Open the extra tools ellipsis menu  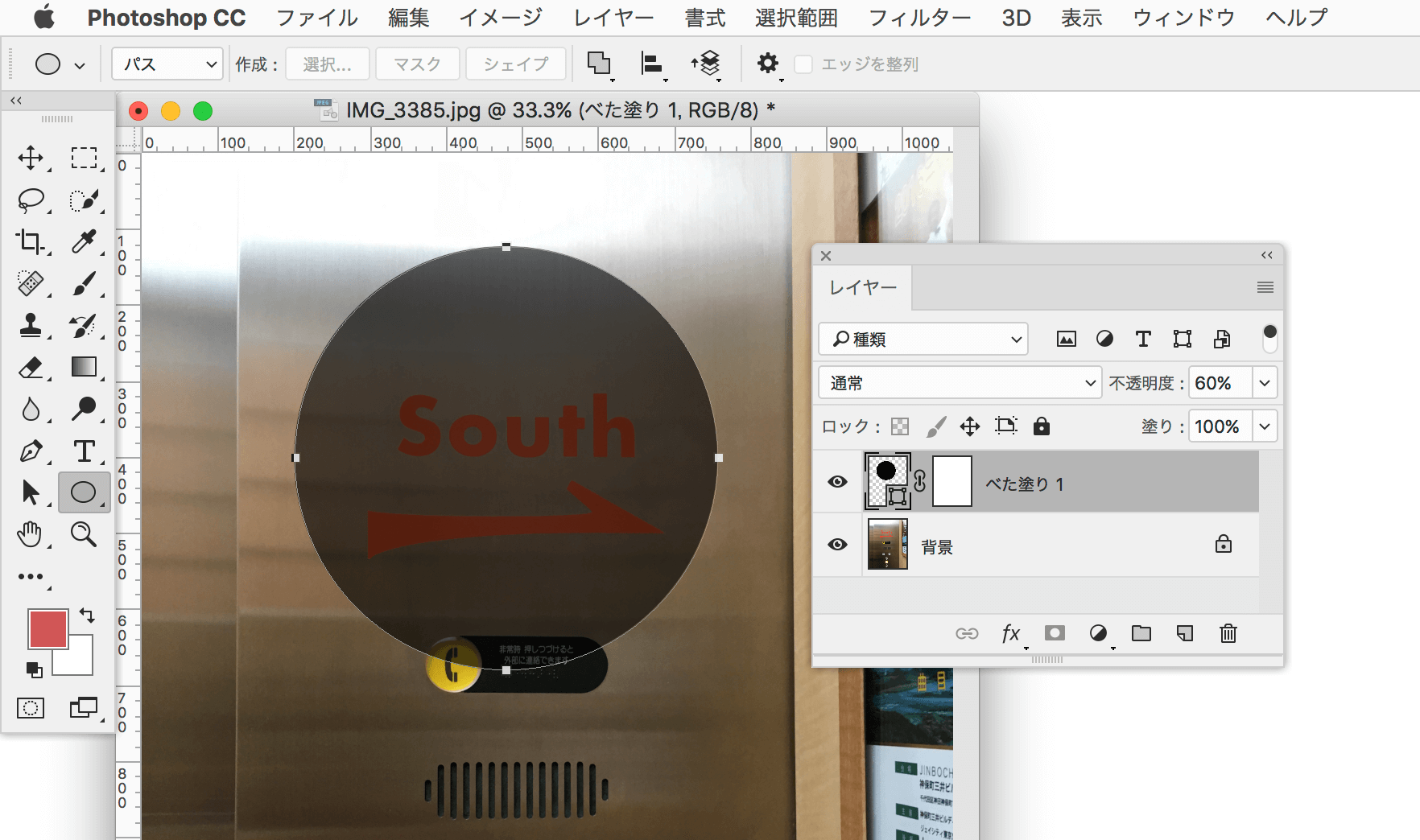(x=31, y=576)
